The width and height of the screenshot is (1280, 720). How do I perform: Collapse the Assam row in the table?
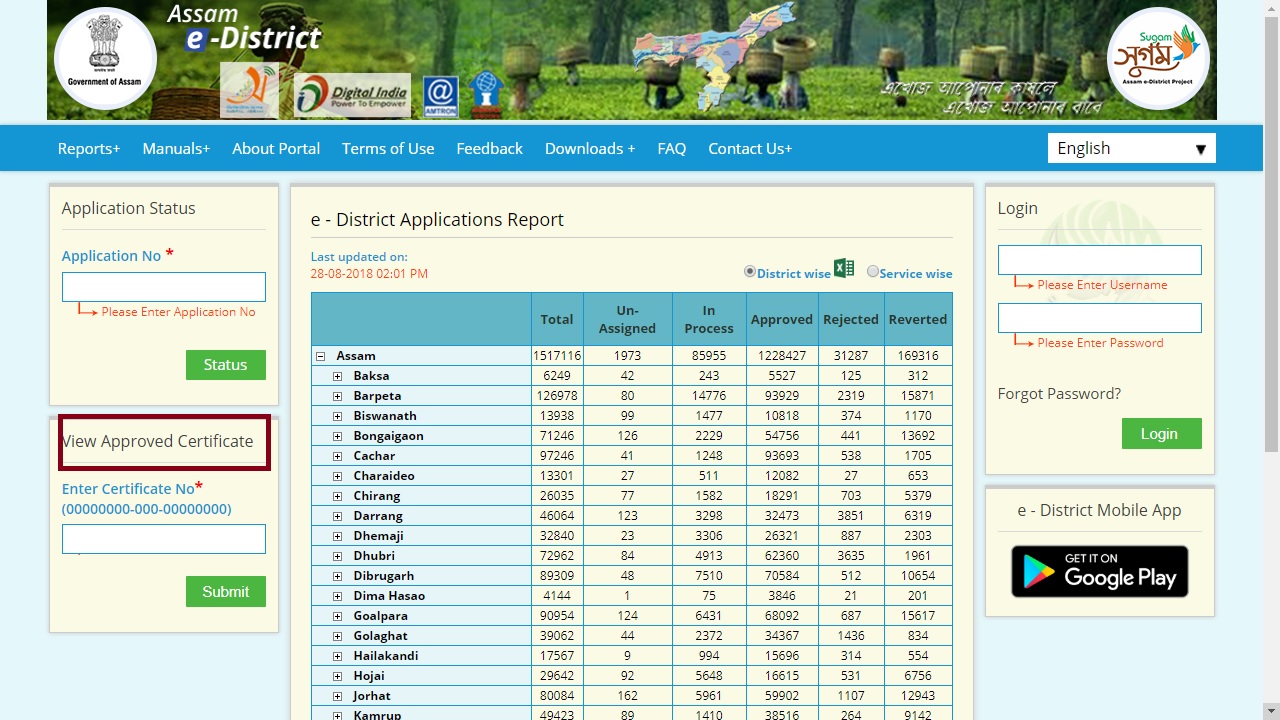coord(321,356)
